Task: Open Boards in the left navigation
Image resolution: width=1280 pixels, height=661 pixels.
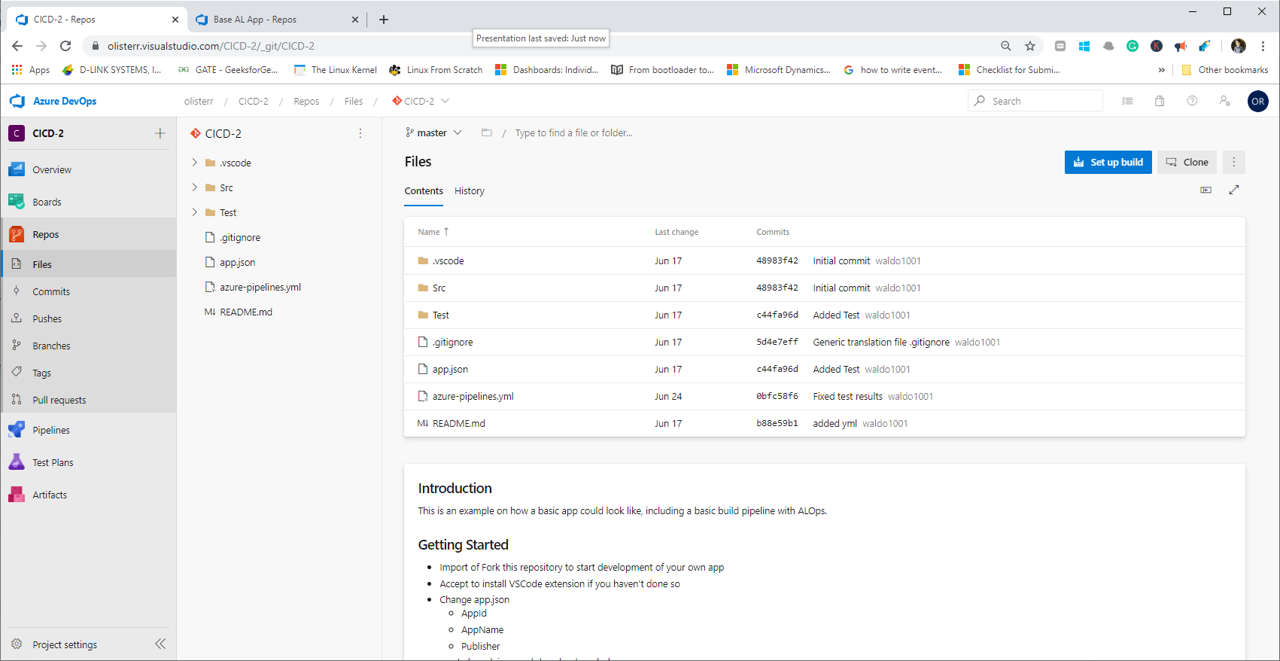Action: (46, 202)
